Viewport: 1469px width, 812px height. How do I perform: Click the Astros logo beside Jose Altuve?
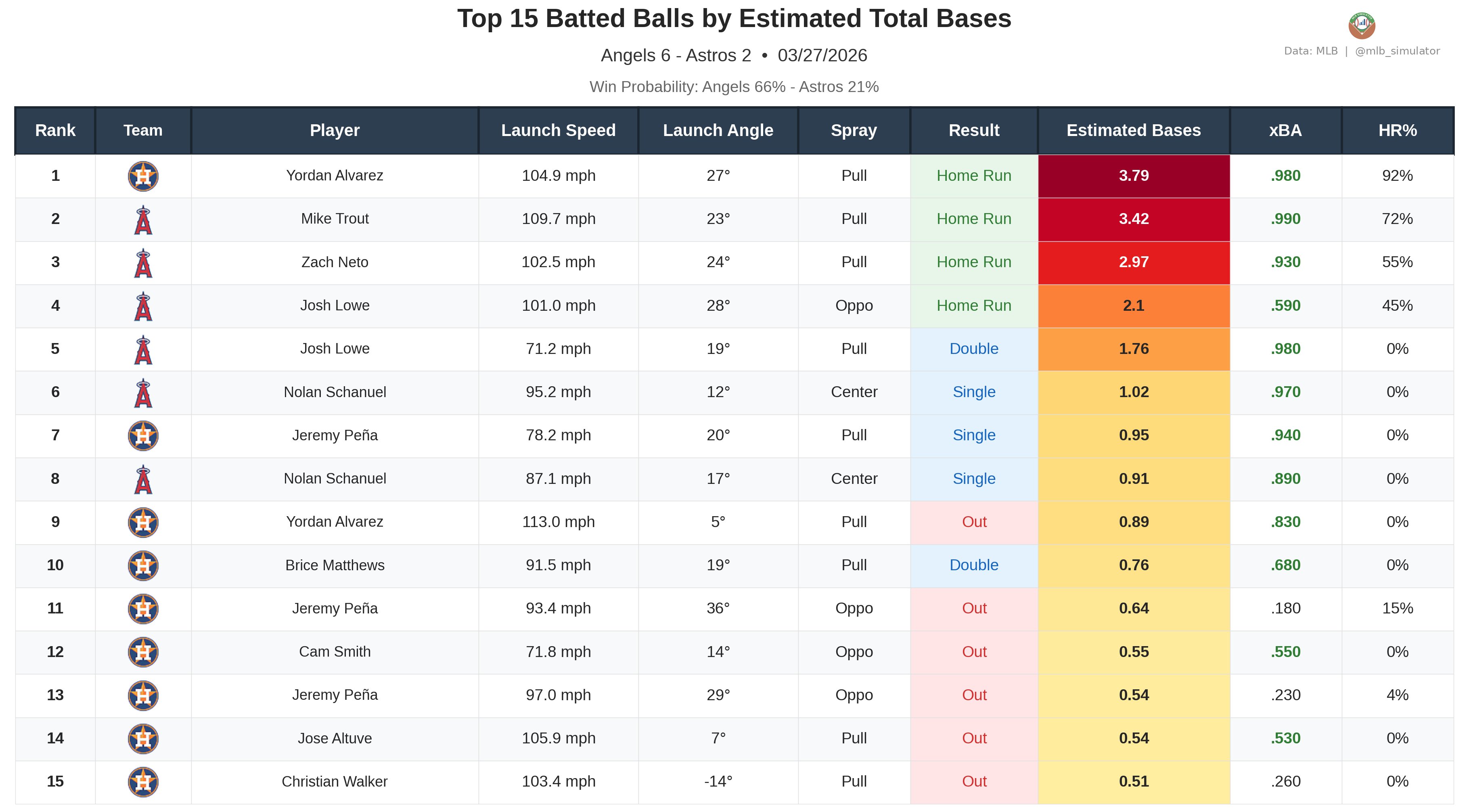click(x=143, y=739)
